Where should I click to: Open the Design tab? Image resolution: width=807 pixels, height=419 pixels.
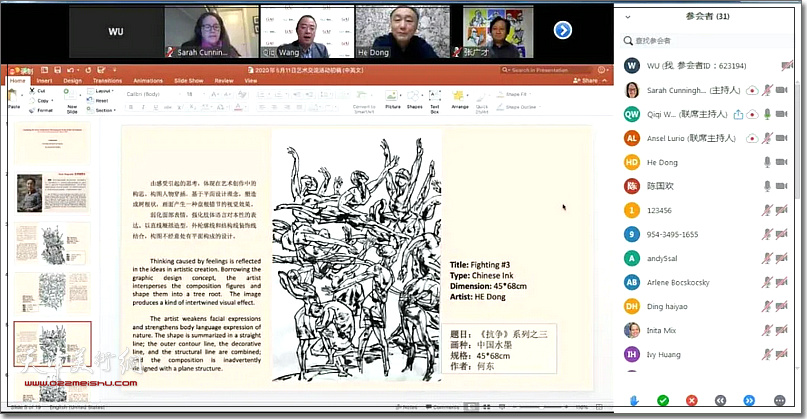click(x=73, y=81)
